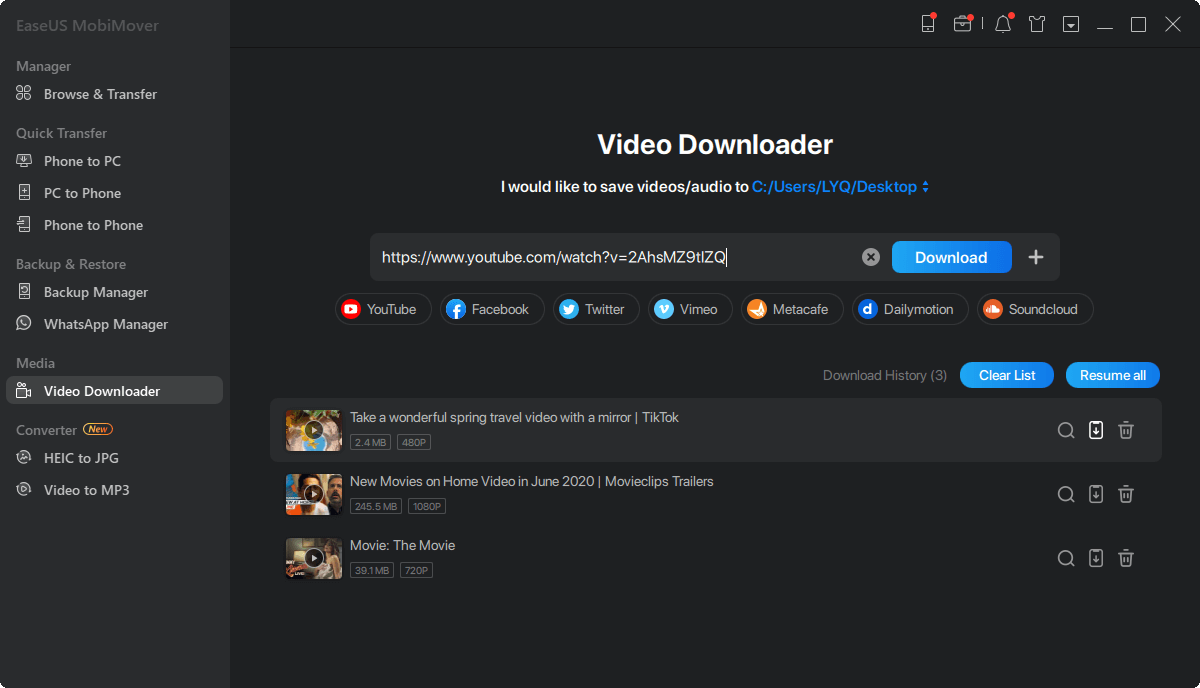Click the 720P quality tag
The height and width of the screenshot is (688, 1200).
(416, 570)
